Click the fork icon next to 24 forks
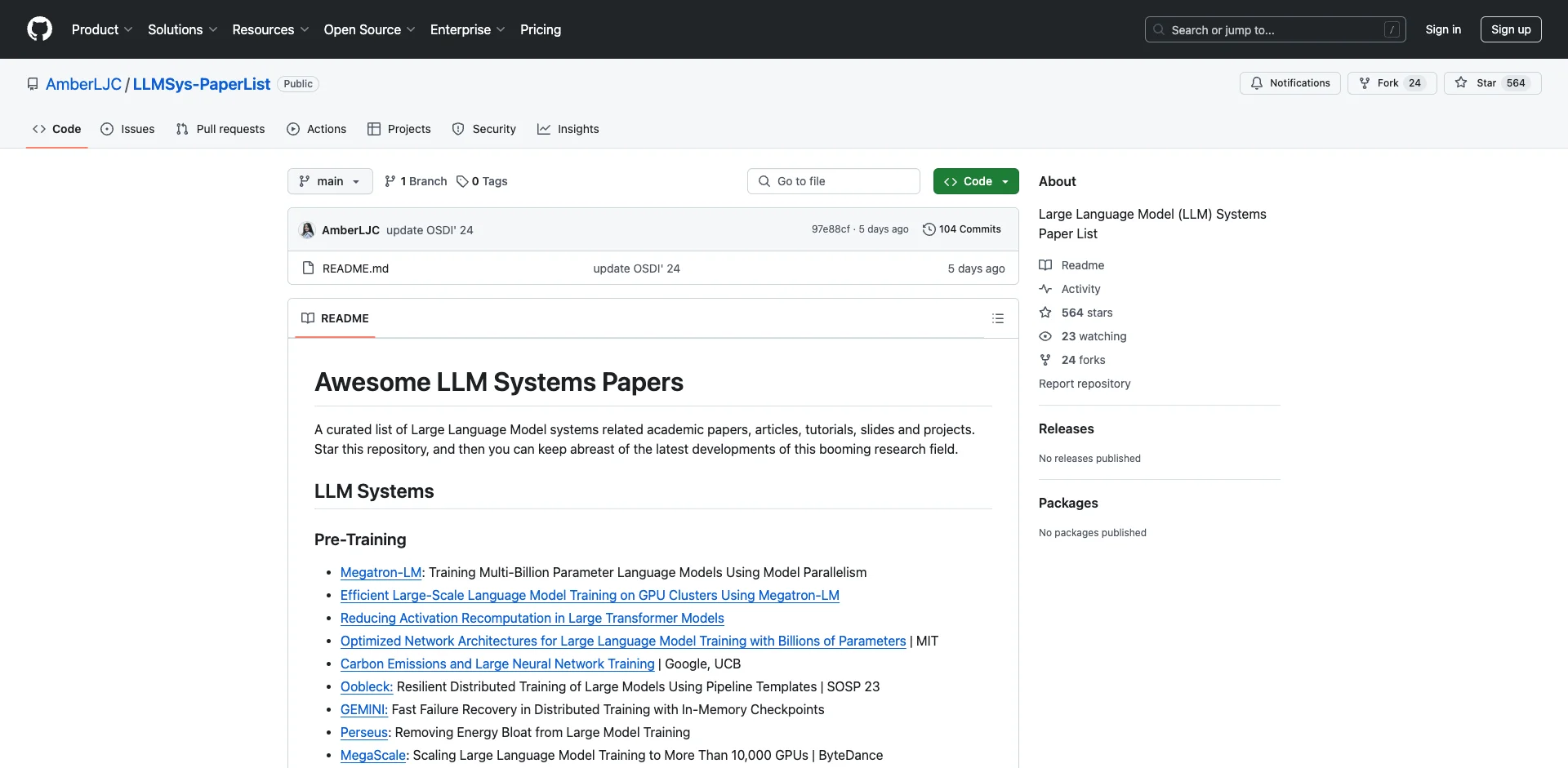1568x768 pixels. coord(1045,360)
